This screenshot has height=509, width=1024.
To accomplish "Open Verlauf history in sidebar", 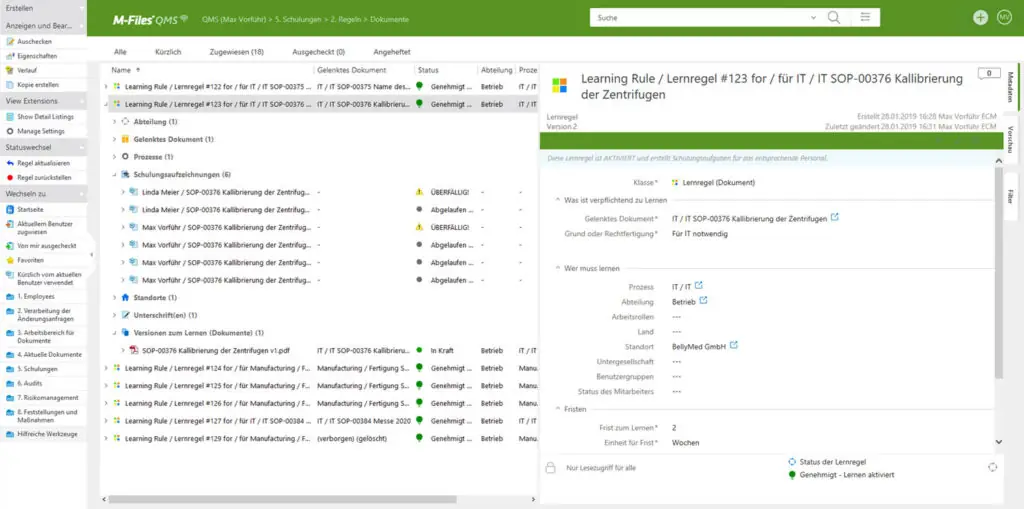I will pyautogui.click(x=27, y=71).
